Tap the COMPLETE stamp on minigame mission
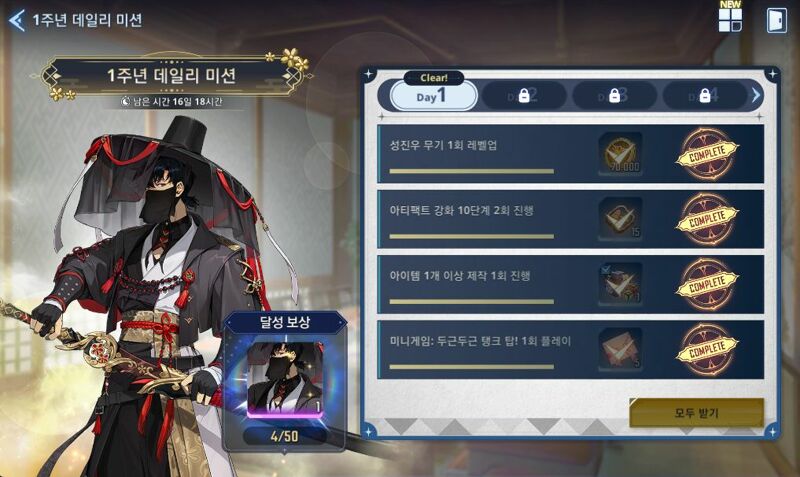The width and height of the screenshot is (800, 477). point(707,349)
